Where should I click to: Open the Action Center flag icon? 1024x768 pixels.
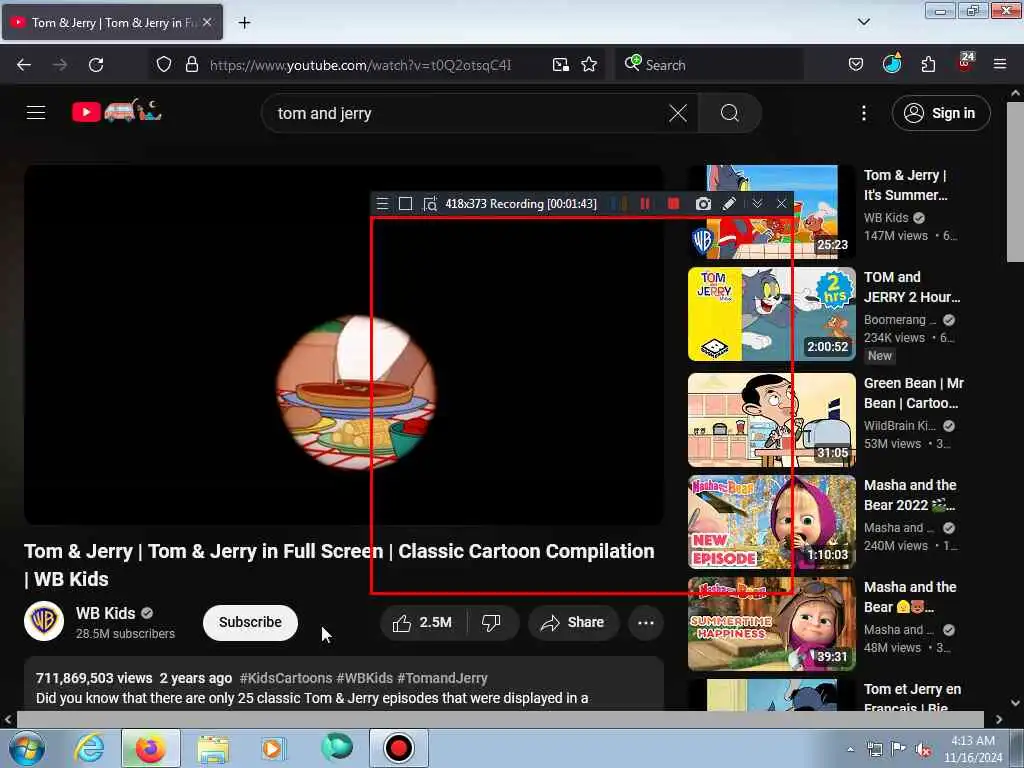coord(899,749)
